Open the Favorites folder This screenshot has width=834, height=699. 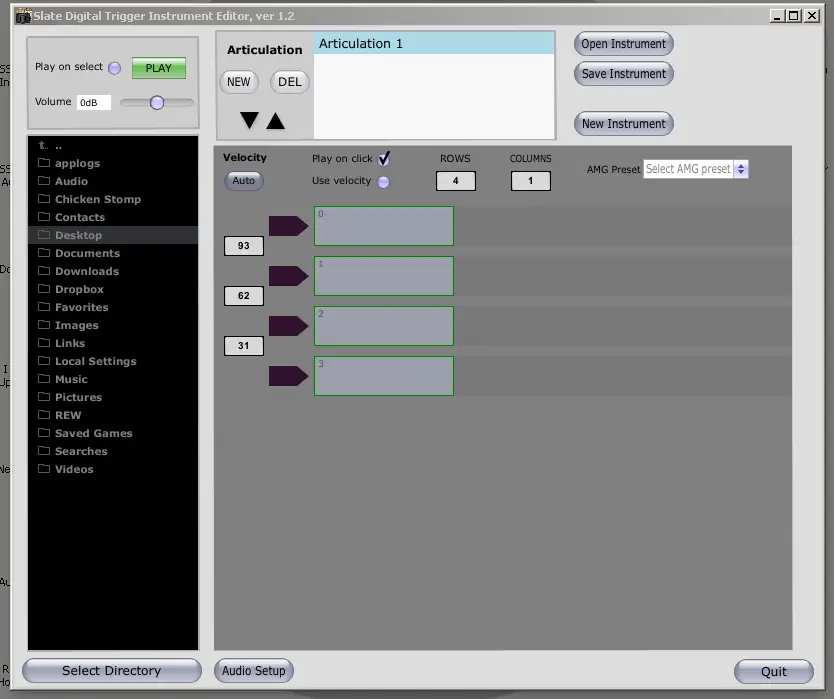click(x=113, y=307)
